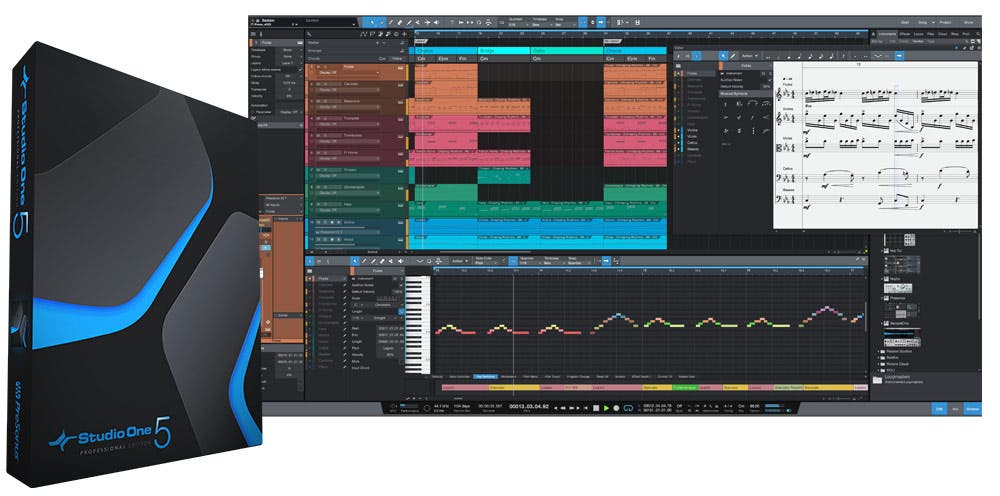
Task: Select the Arrow tool in main toolbar
Action: coord(372,22)
